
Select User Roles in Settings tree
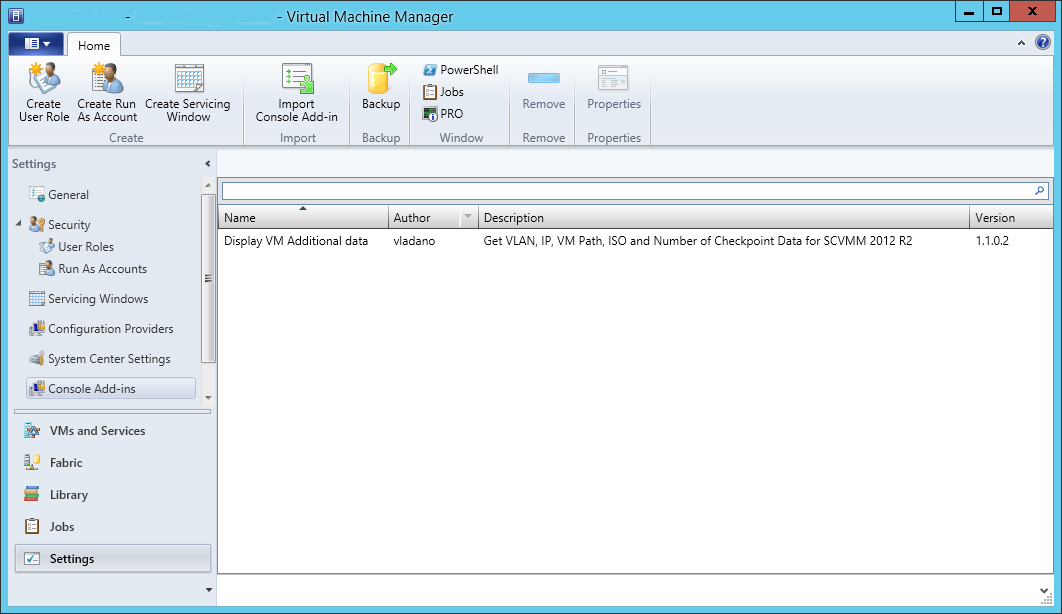click(77, 246)
